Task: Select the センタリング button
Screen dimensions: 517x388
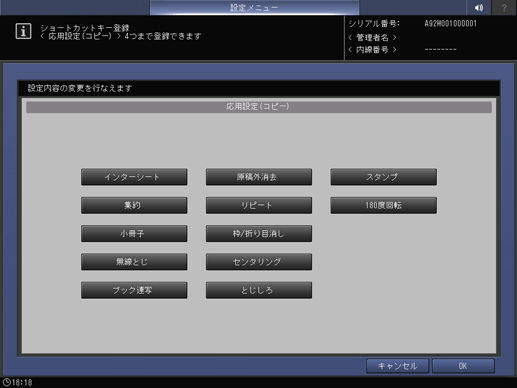Action: coord(259,262)
